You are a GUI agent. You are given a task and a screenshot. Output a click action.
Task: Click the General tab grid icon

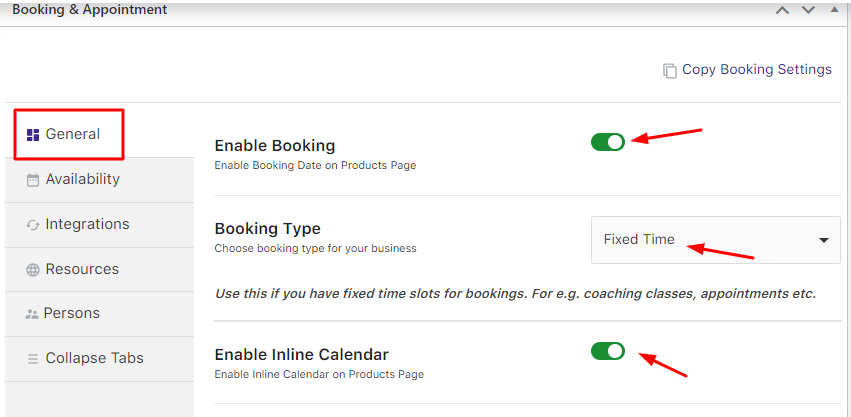33,135
